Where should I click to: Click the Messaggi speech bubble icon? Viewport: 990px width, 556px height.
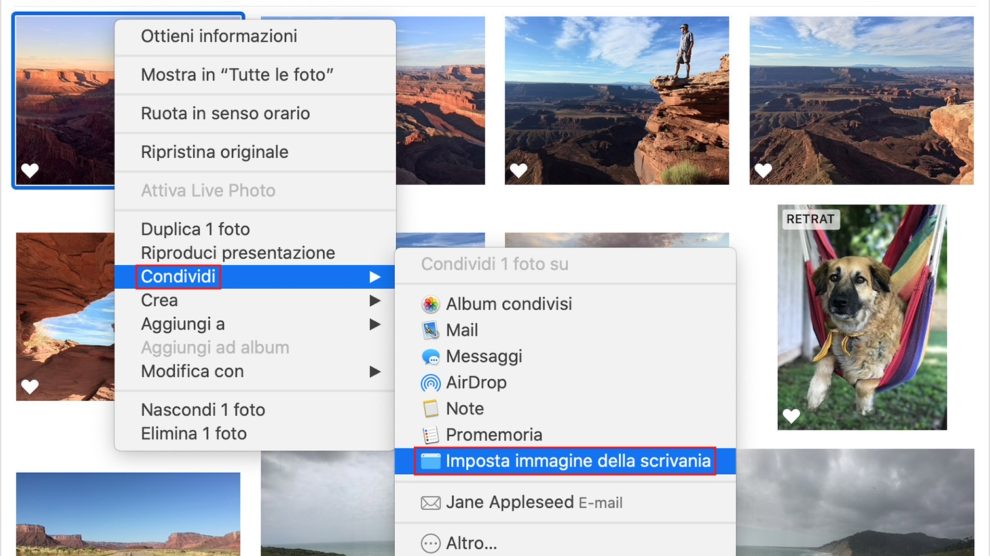pos(431,357)
